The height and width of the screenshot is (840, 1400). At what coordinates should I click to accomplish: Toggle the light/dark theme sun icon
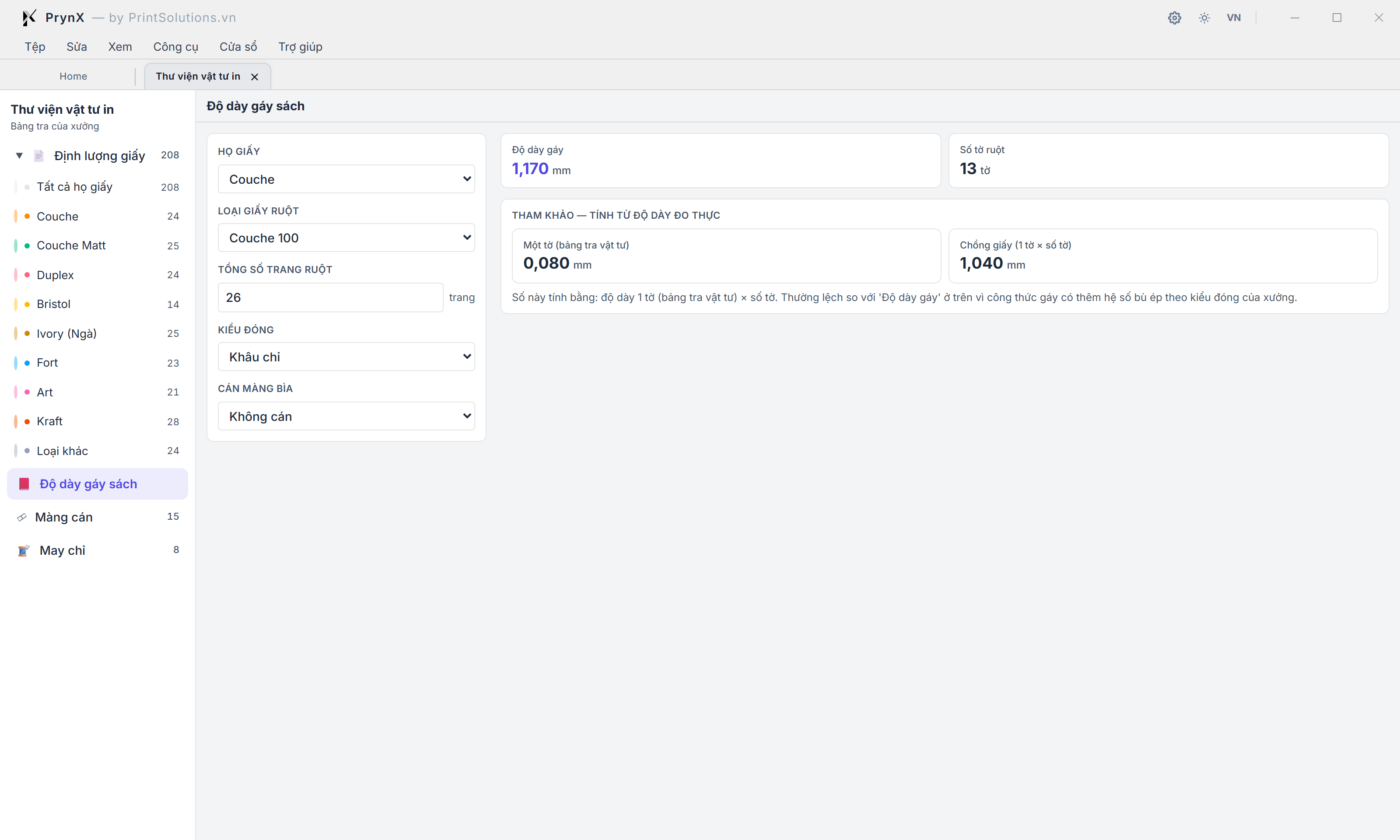coord(1204,17)
